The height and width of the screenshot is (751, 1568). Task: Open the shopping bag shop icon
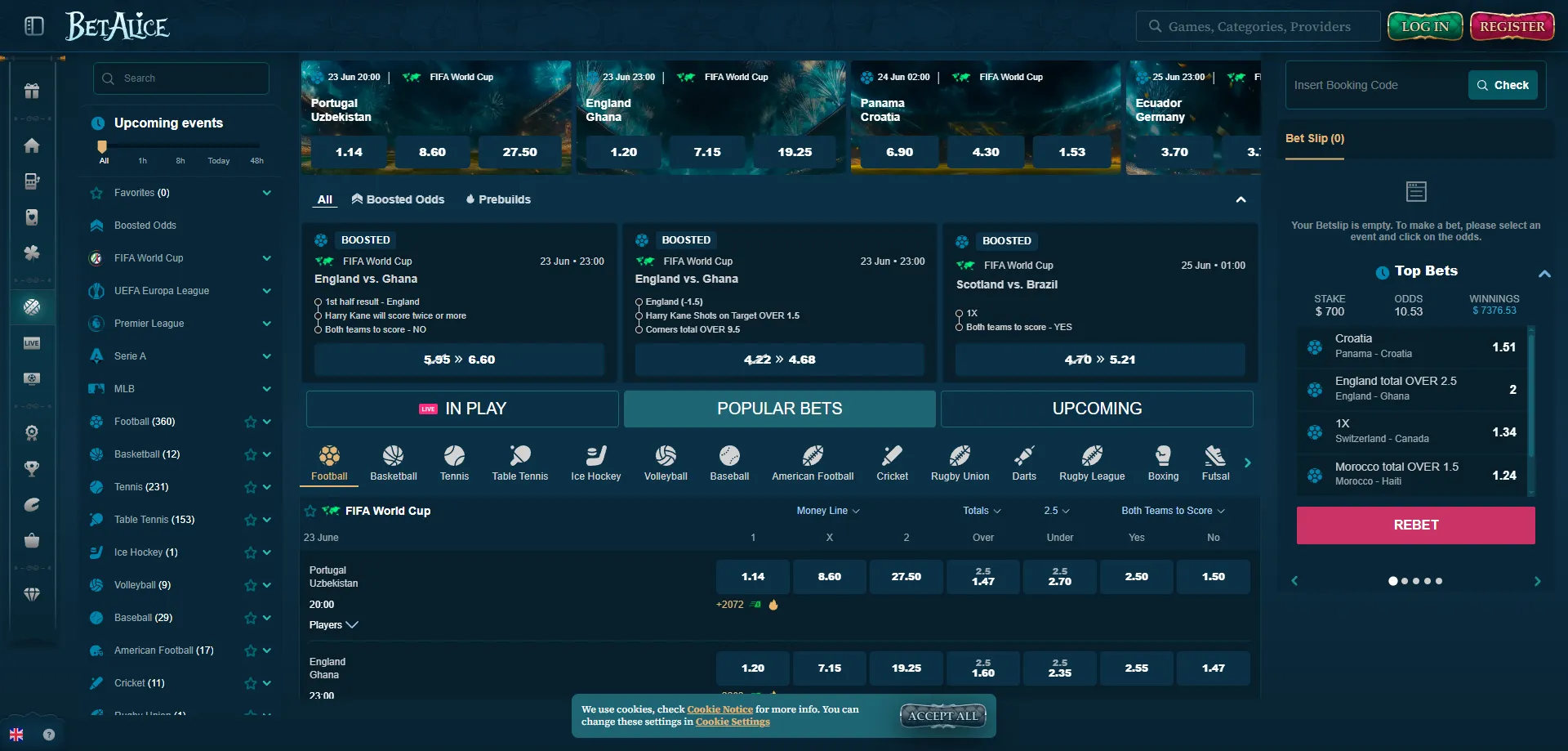(x=32, y=541)
